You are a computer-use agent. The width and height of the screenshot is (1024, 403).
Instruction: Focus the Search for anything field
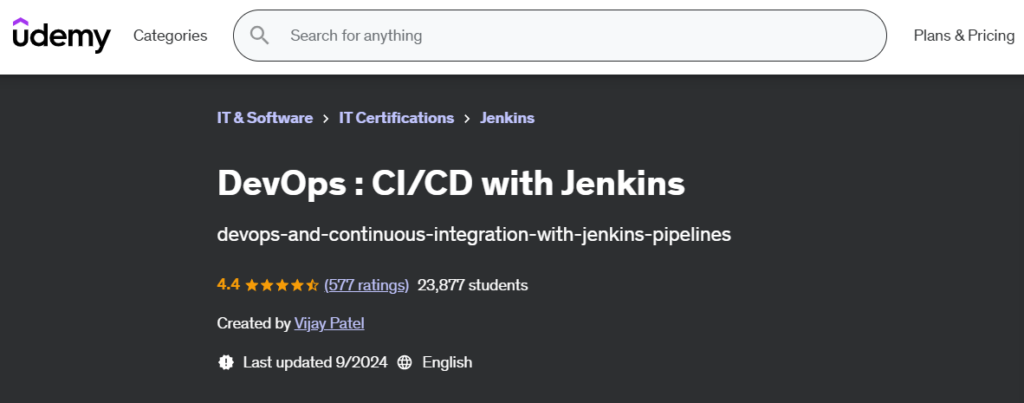pyautogui.click(x=560, y=35)
